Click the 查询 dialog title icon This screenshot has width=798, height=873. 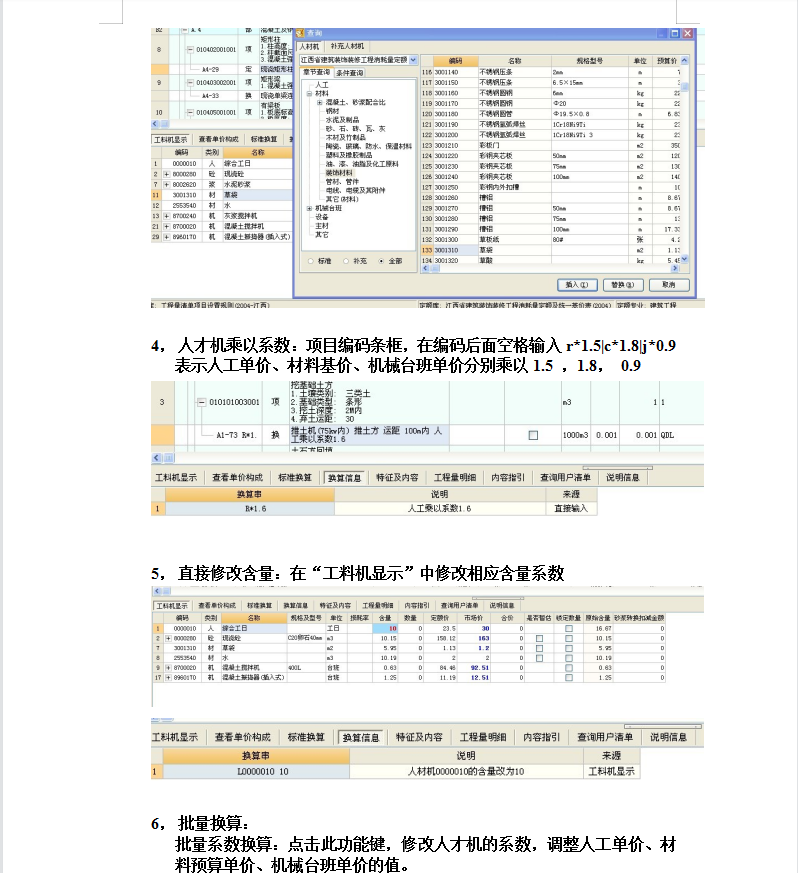pos(300,33)
